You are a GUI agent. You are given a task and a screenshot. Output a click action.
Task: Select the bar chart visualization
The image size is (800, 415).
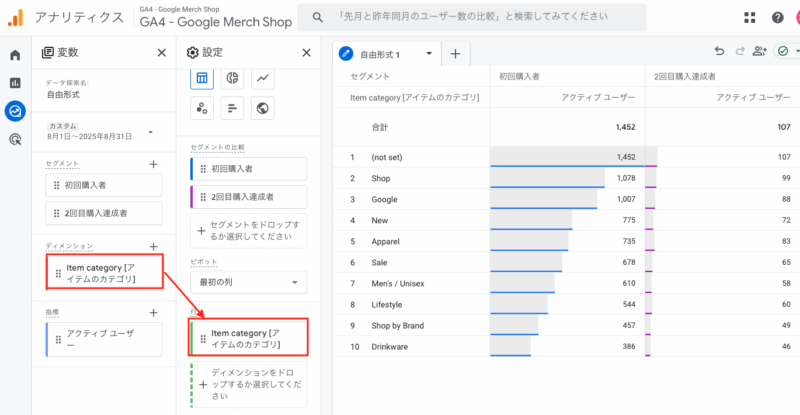(x=232, y=108)
